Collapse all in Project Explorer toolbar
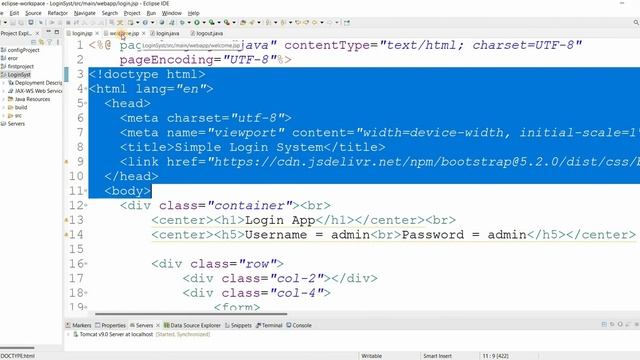This screenshot has height=360, width=640. click(34, 42)
